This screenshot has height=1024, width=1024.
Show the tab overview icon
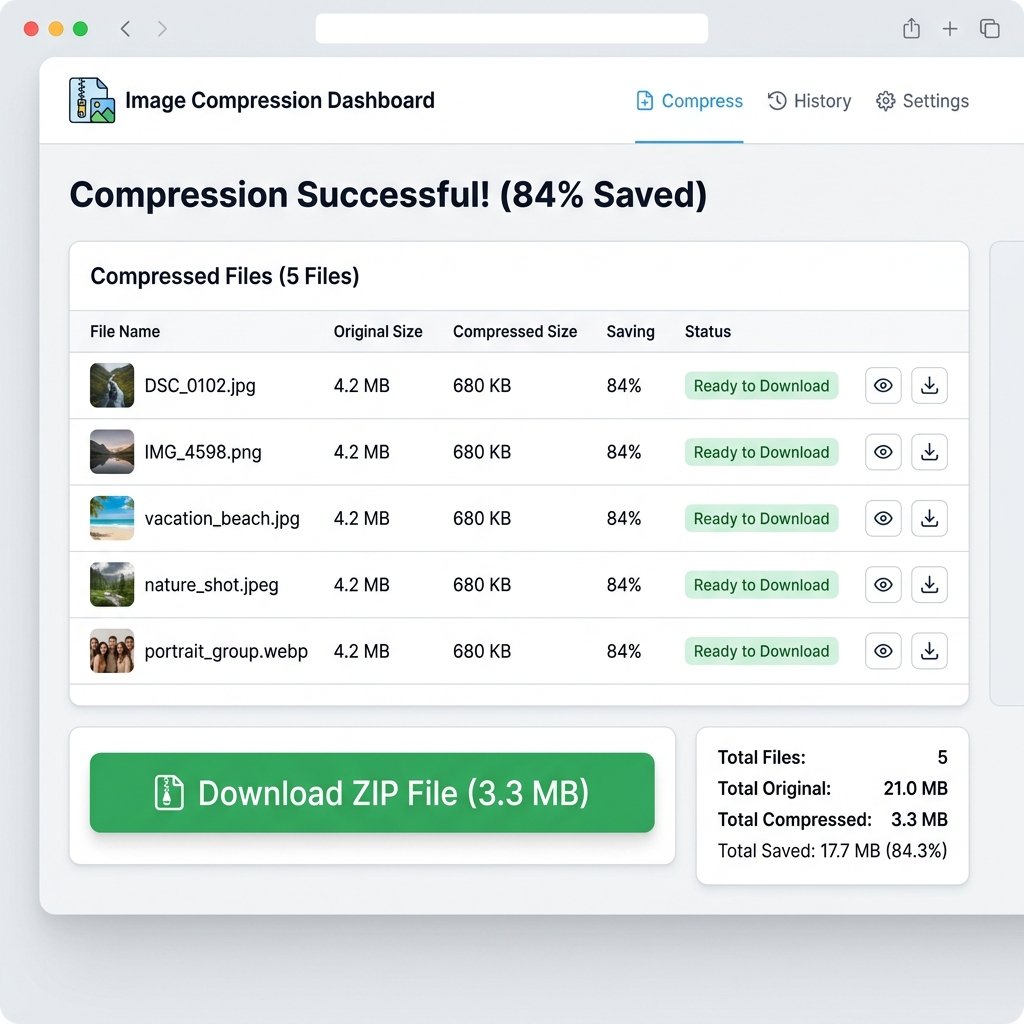point(990,29)
